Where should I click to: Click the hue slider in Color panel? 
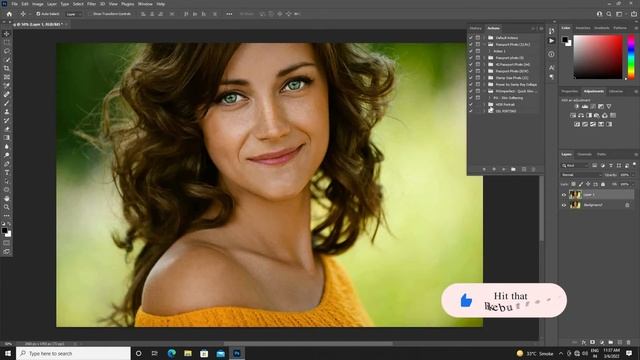pyautogui.click(x=631, y=57)
